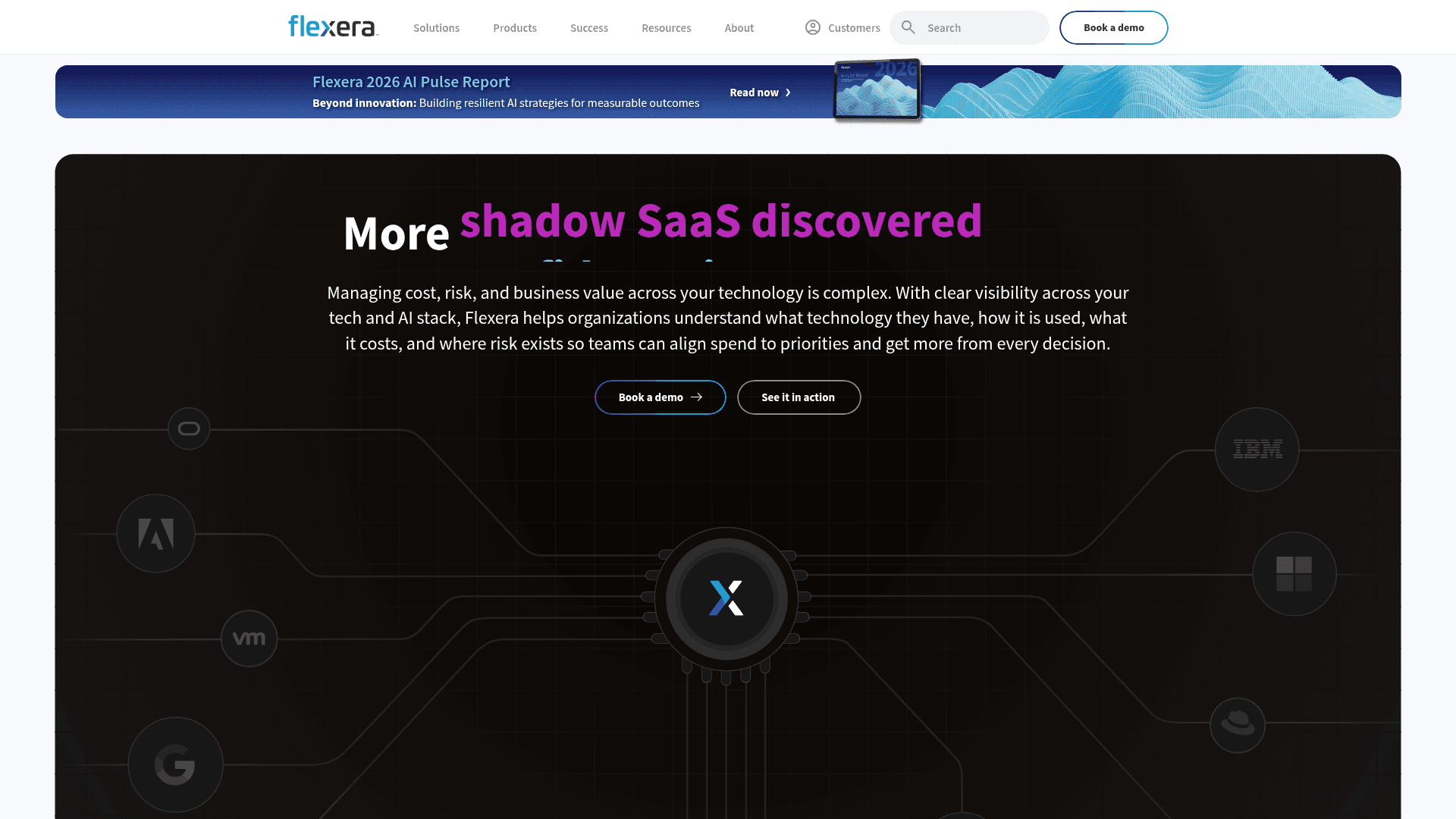The height and width of the screenshot is (819, 1456).
Task: Click the hero Book a demo button
Action: coord(660,397)
